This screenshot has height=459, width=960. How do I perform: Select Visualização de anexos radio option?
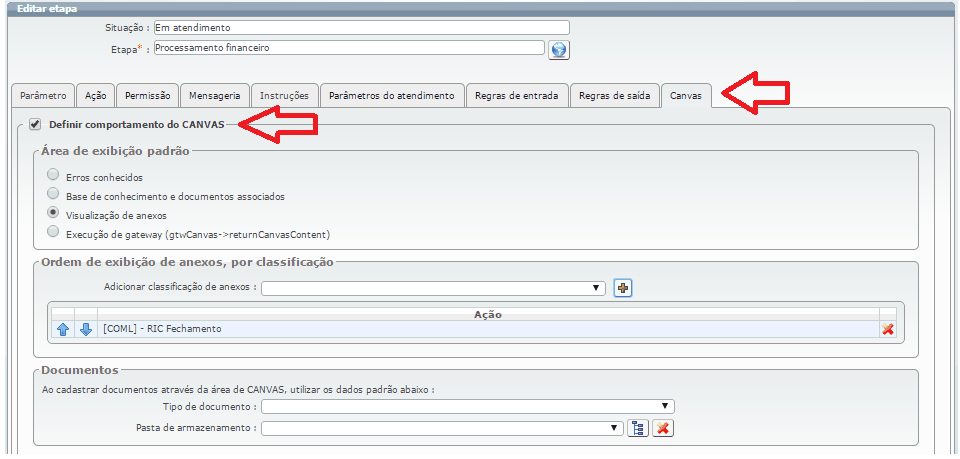coord(53,214)
